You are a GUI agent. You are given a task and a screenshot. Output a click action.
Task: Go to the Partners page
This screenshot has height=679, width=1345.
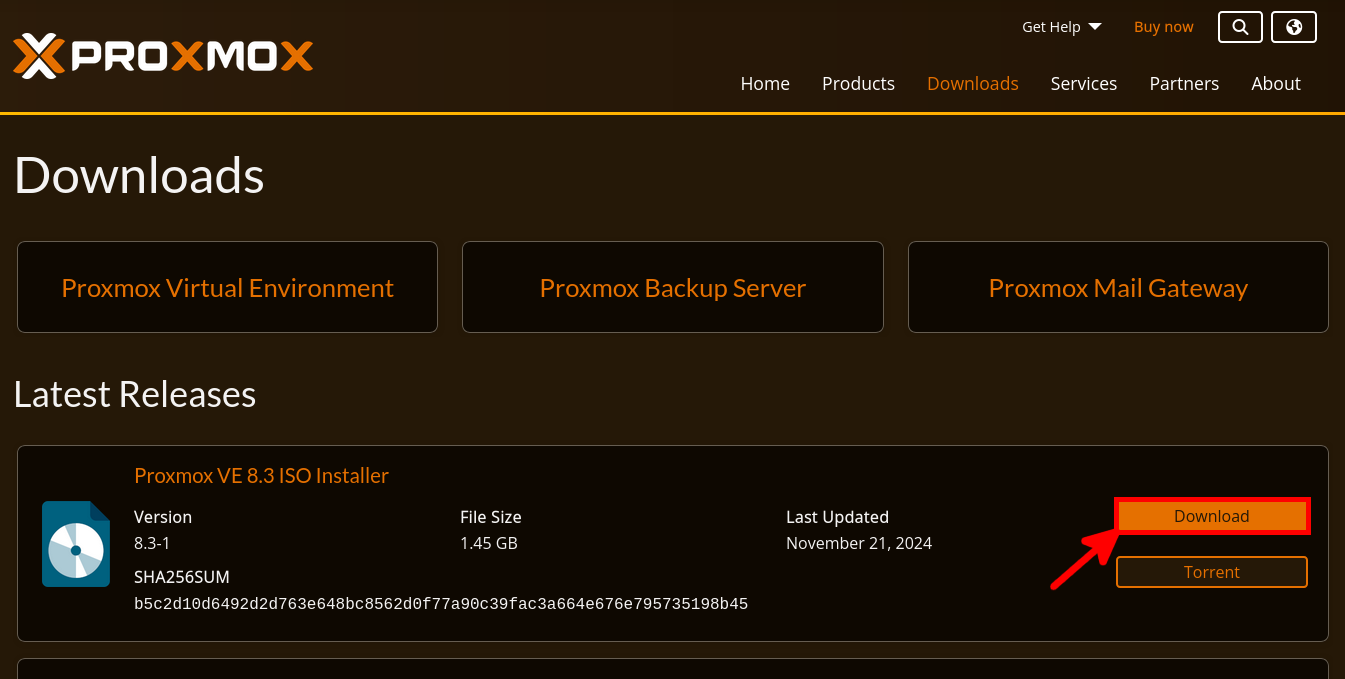point(1184,84)
